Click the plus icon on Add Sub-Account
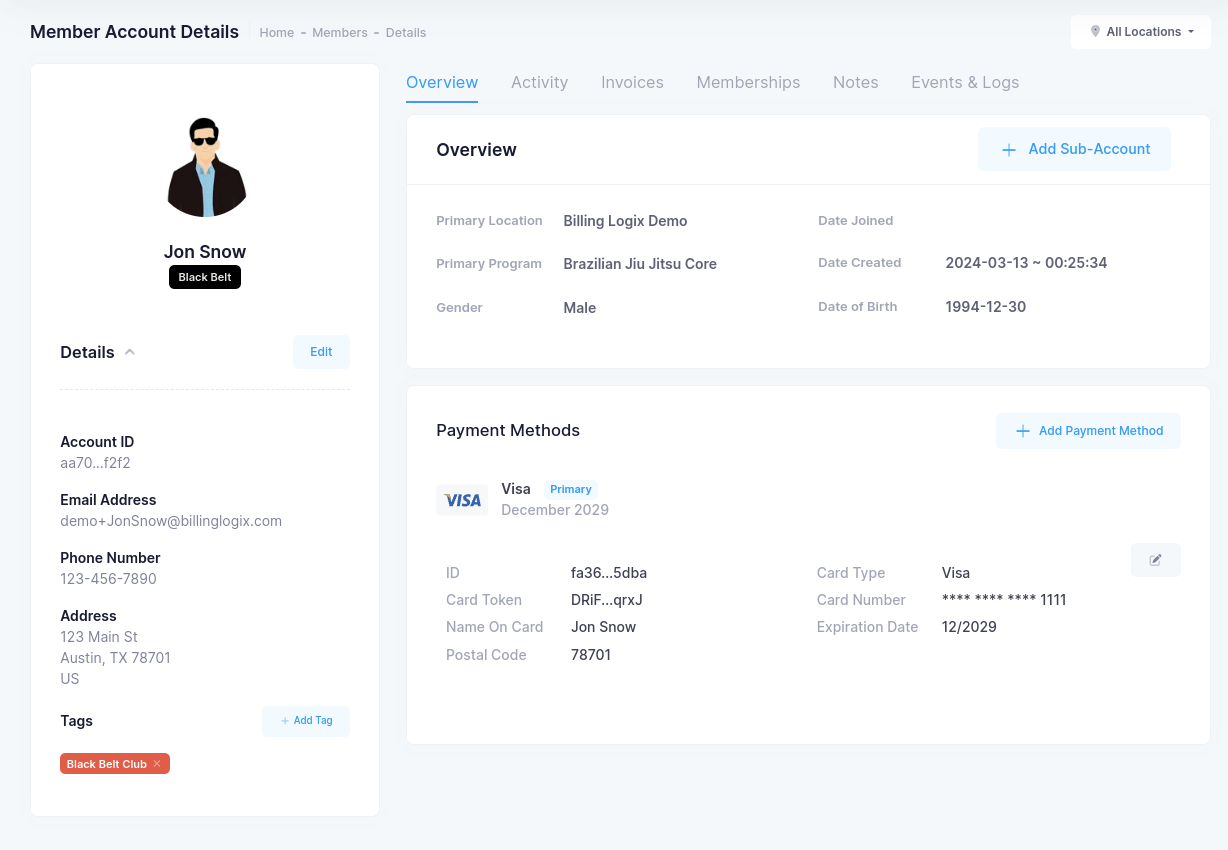Image resolution: width=1228 pixels, height=850 pixels. click(x=1007, y=149)
